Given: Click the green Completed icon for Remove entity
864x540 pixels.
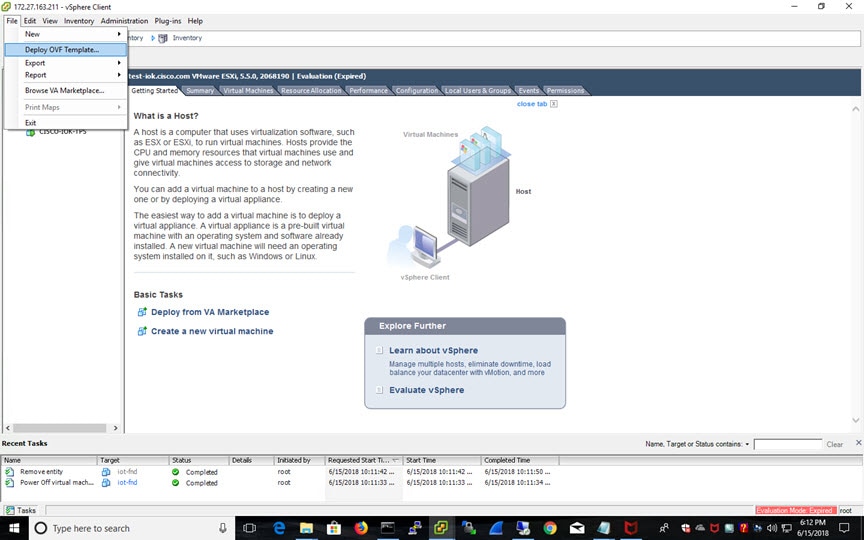Looking at the screenshot, I should (175, 472).
